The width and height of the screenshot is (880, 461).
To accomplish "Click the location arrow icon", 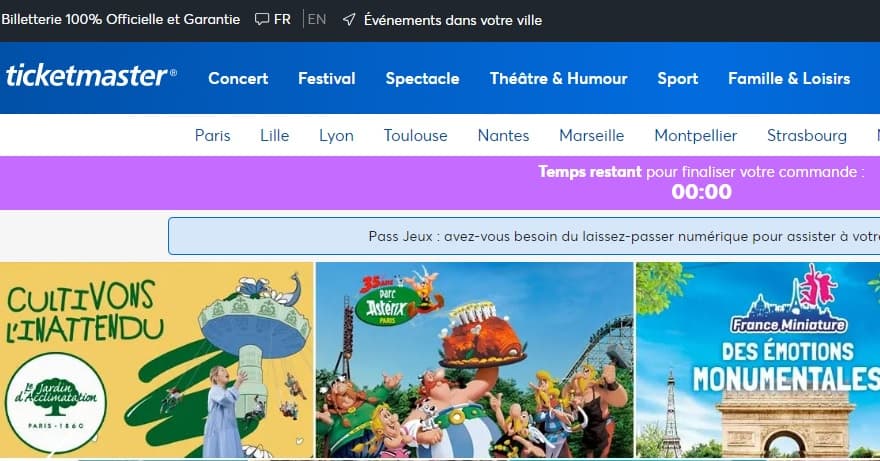I will click(x=349, y=19).
